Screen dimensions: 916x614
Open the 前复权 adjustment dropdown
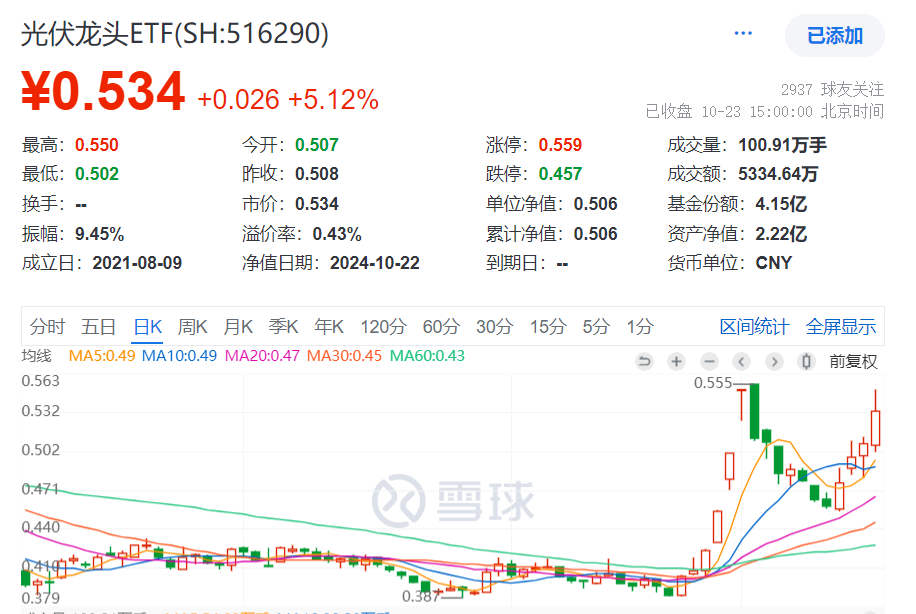(853, 362)
